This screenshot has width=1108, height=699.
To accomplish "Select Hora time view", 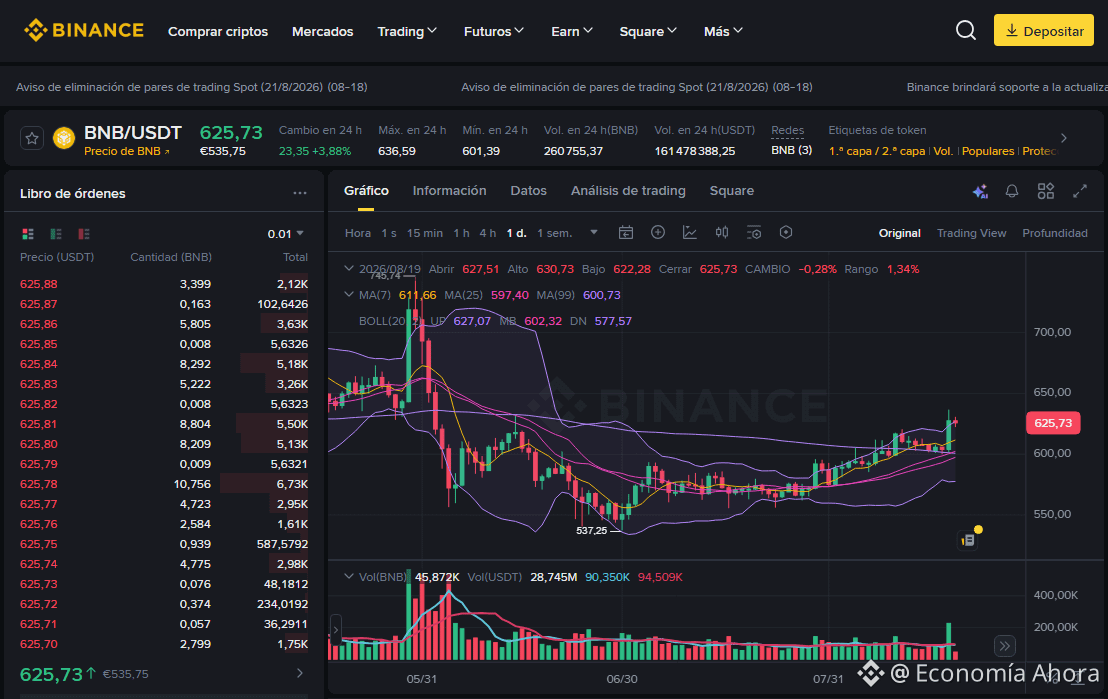I will 358,233.
